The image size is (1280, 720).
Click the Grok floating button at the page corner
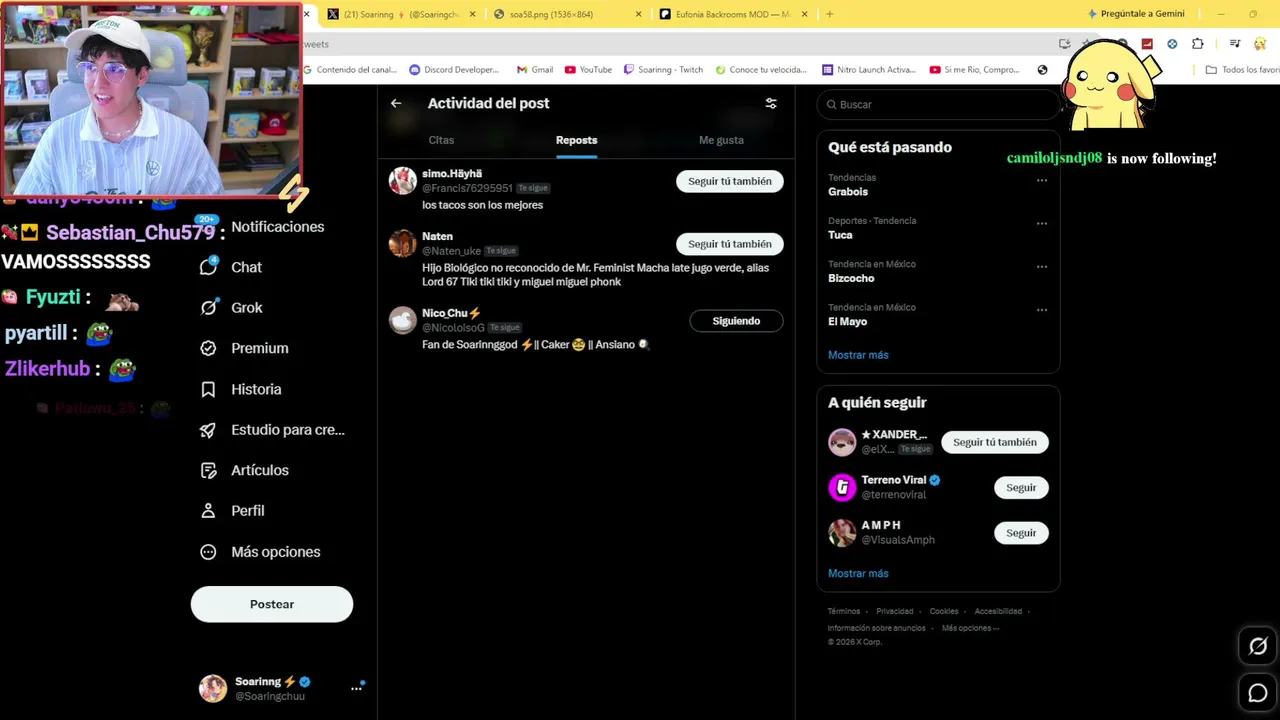1258,646
